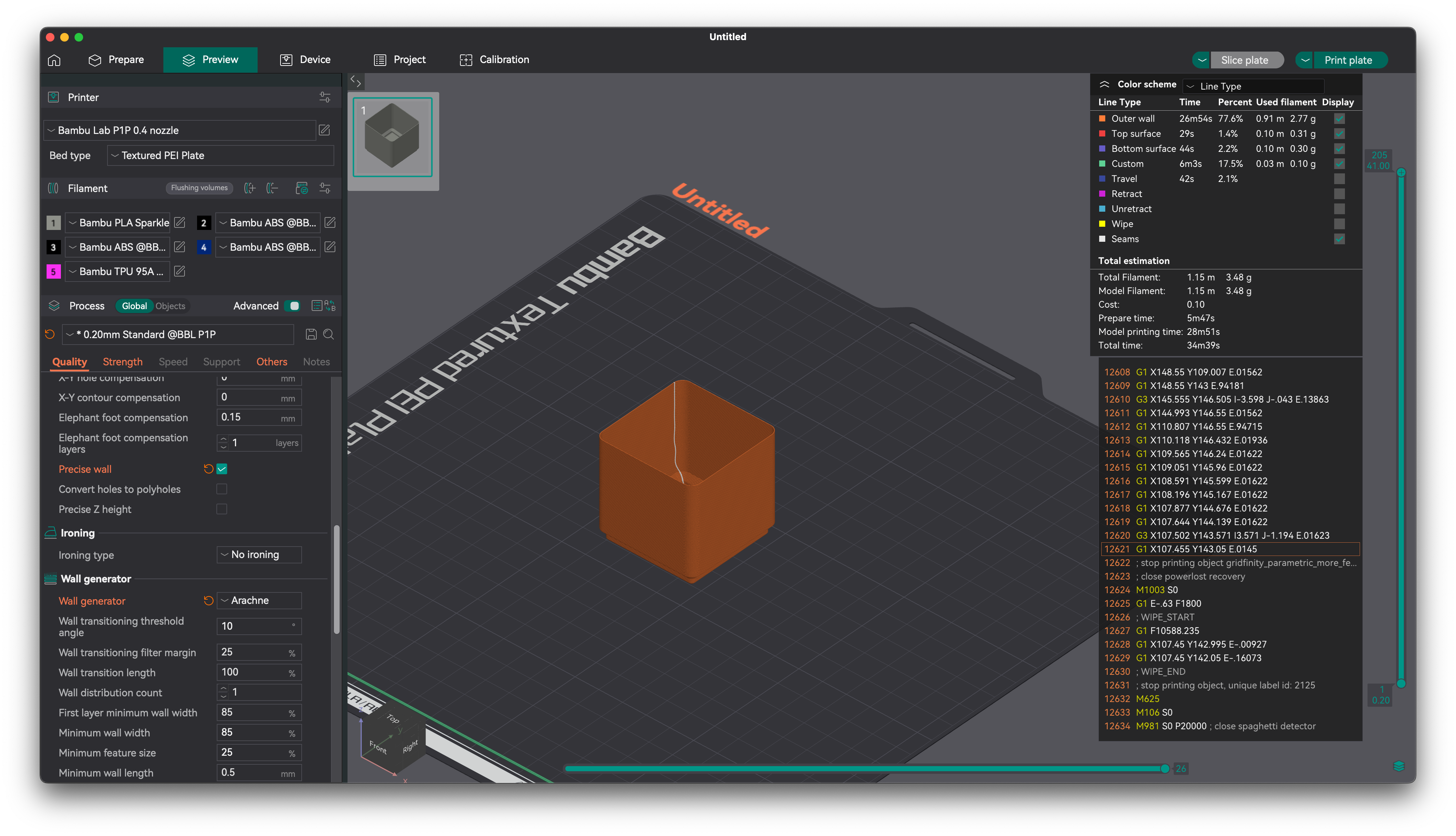Reset Wall generator to default value
The height and width of the screenshot is (836, 1456).
pyautogui.click(x=209, y=601)
